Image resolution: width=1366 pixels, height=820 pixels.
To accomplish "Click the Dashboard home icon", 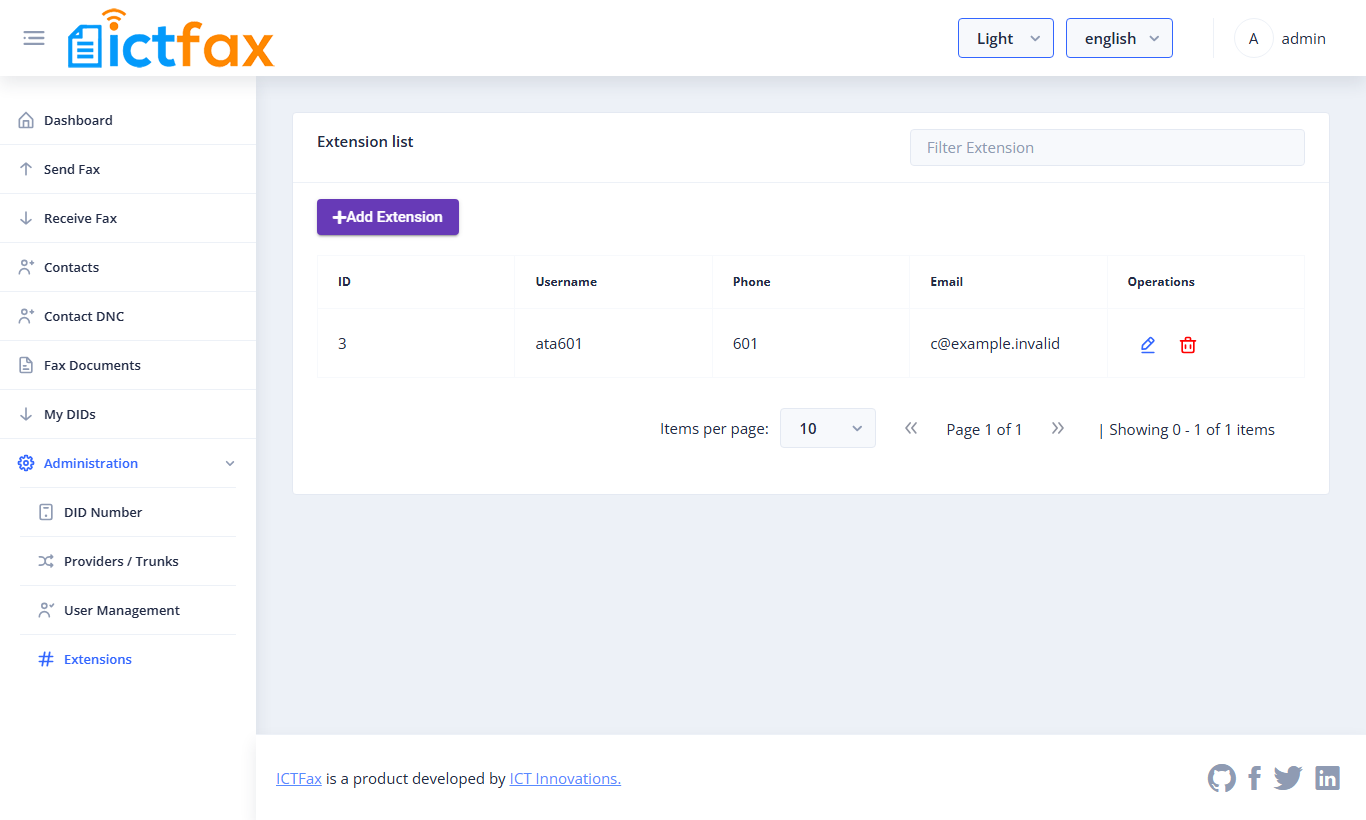I will 26,120.
